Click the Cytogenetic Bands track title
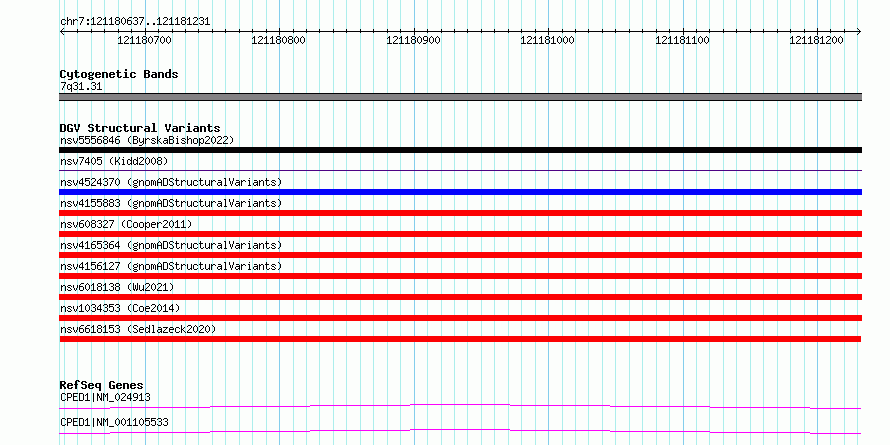 pyautogui.click(x=119, y=74)
